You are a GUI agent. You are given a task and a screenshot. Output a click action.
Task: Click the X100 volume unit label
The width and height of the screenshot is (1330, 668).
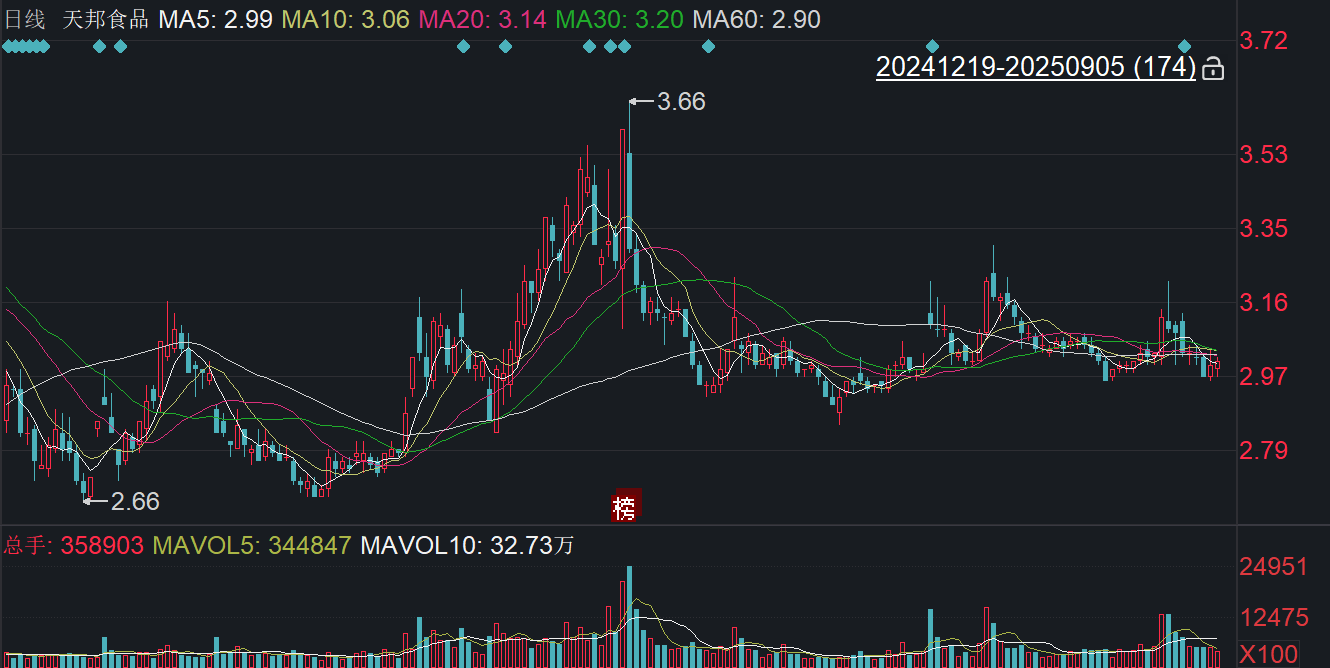click(1267, 655)
